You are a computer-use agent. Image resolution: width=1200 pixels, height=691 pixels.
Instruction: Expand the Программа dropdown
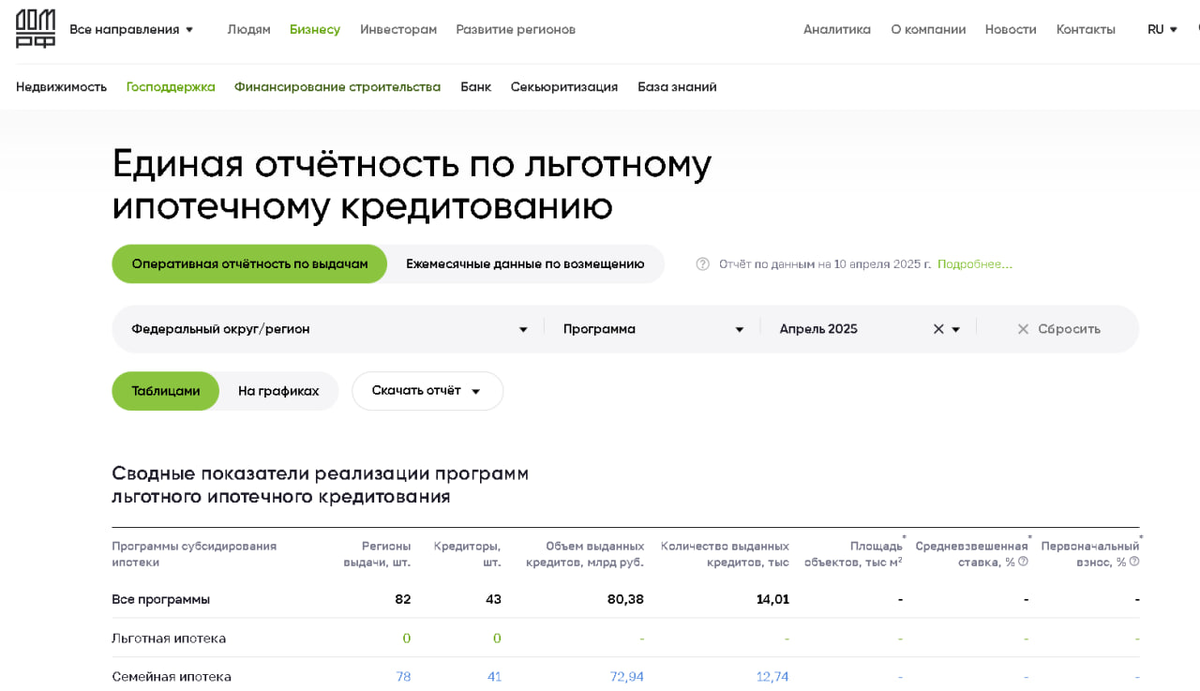pyautogui.click(x=653, y=329)
